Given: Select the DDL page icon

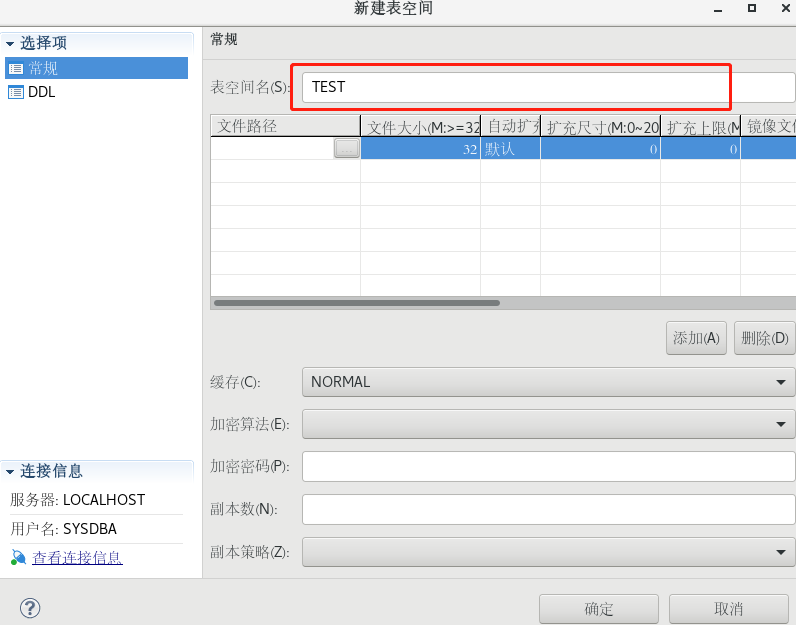Looking at the screenshot, I should coord(16,92).
